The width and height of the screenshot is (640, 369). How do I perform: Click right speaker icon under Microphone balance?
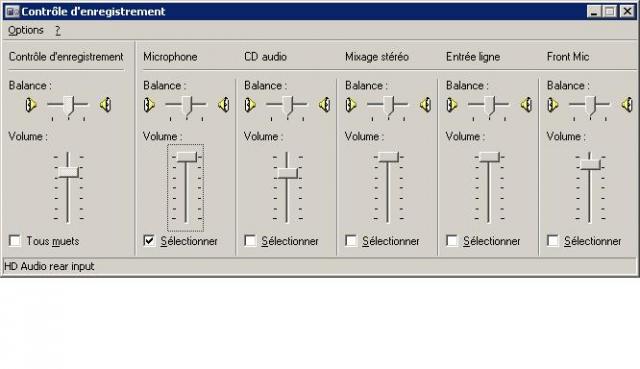(x=224, y=105)
